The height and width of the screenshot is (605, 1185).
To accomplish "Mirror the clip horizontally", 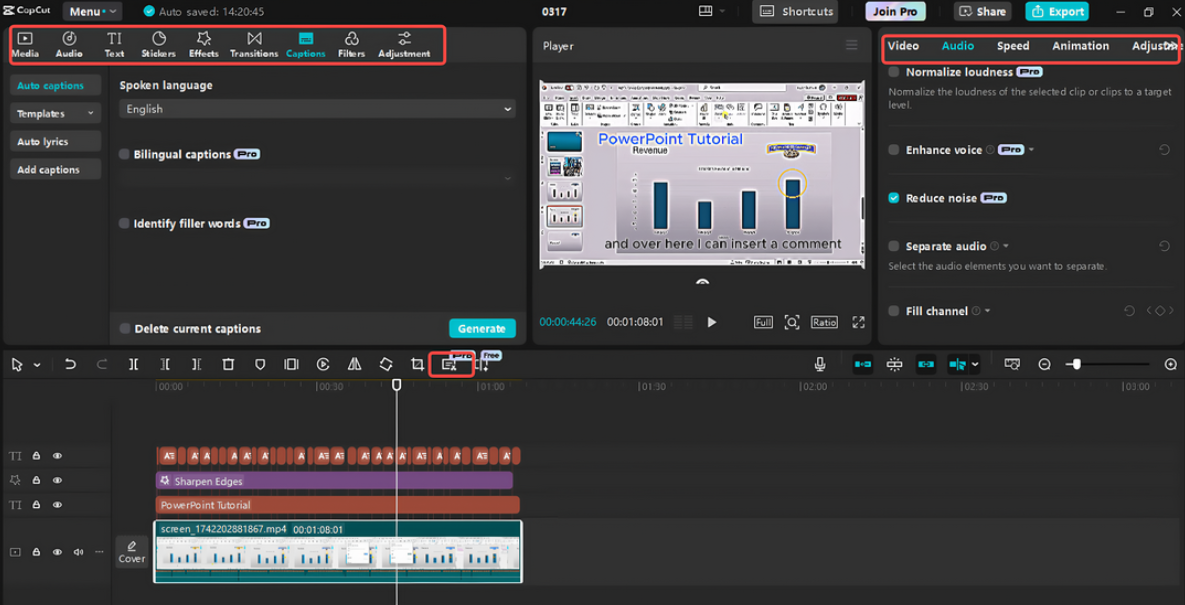I will point(354,365).
